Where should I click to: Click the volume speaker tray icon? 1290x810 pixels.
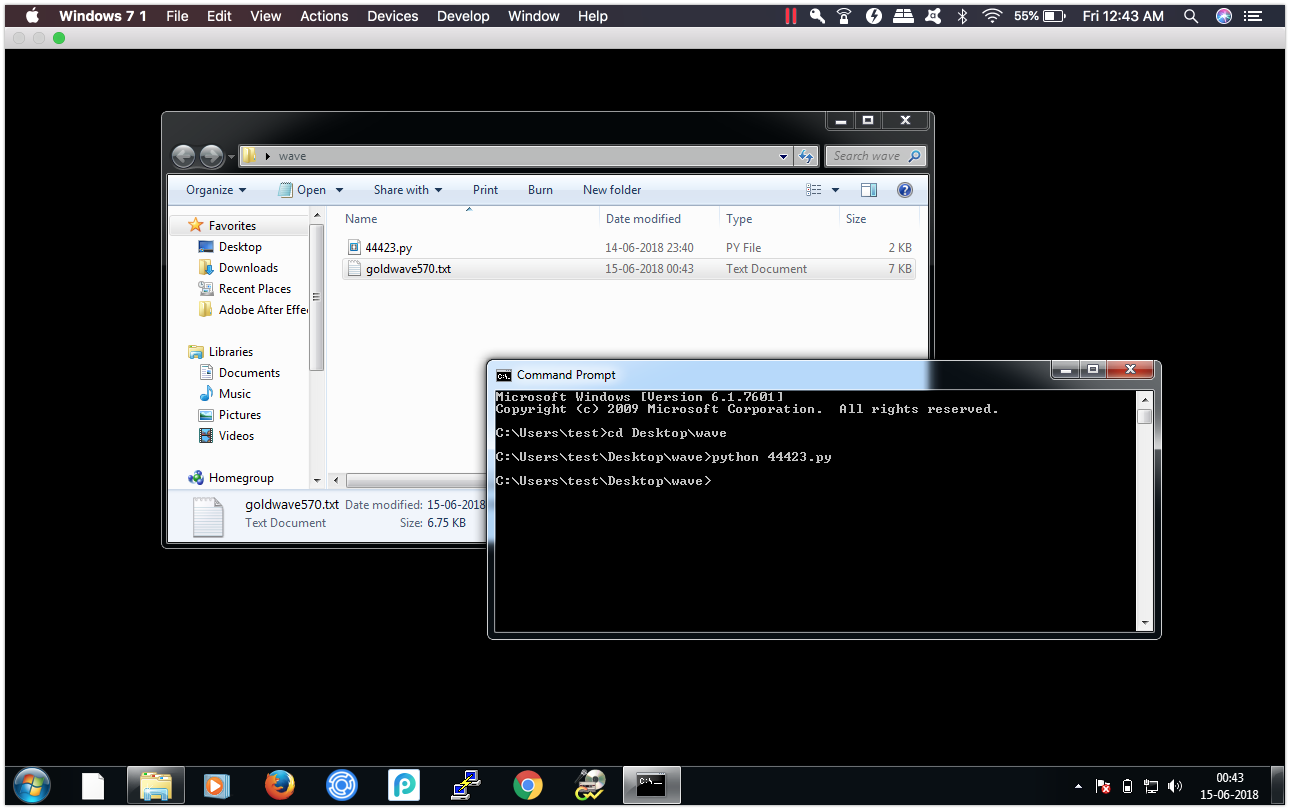(1175, 786)
